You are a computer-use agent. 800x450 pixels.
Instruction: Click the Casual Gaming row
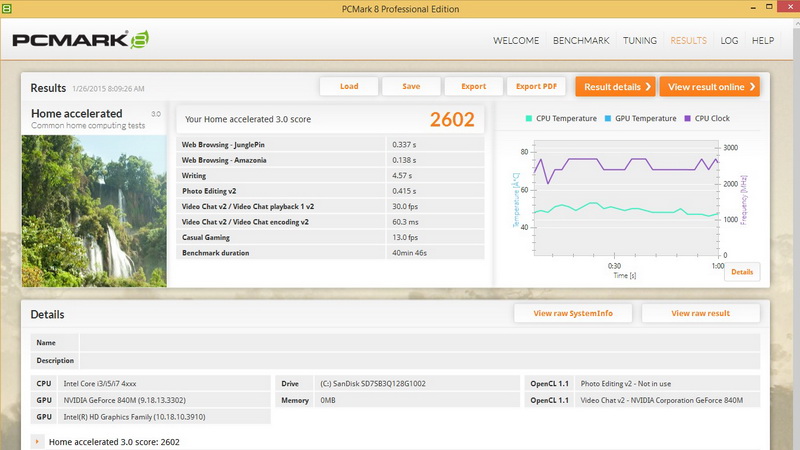[330, 237]
